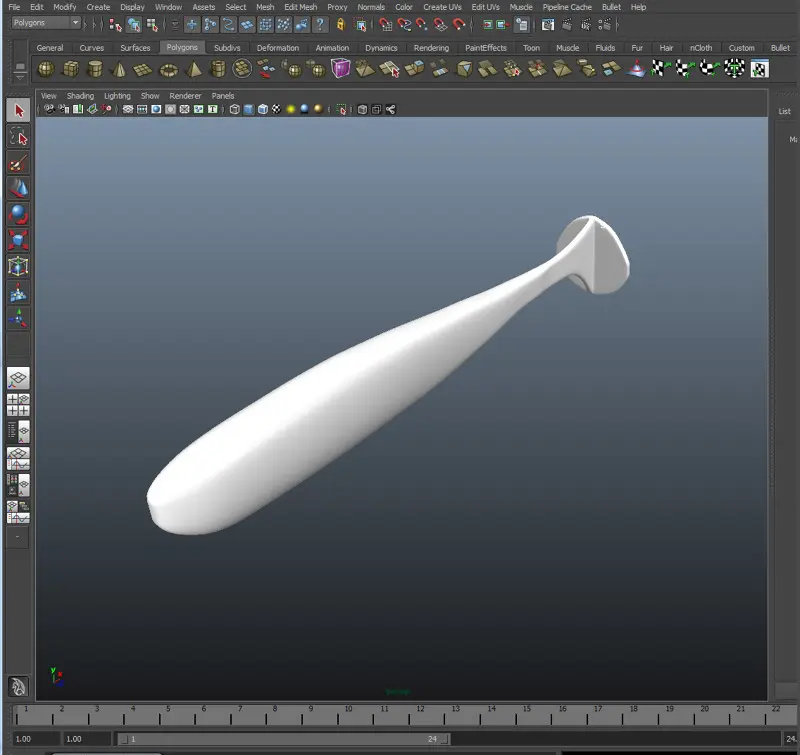Screen dimensions: 800x755
Task: Open the viewport Lighting menu
Action: [x=117, y=96]
